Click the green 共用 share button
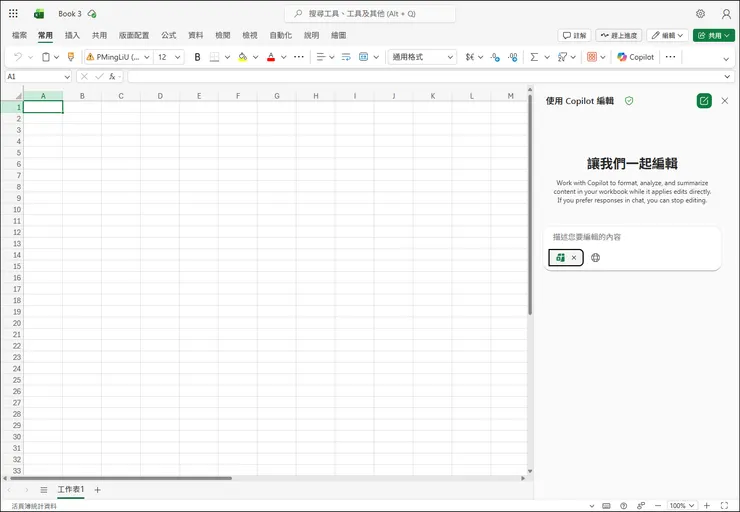This screenshot has width=740, height=512. pyautogui.click(x=714, y=35)
